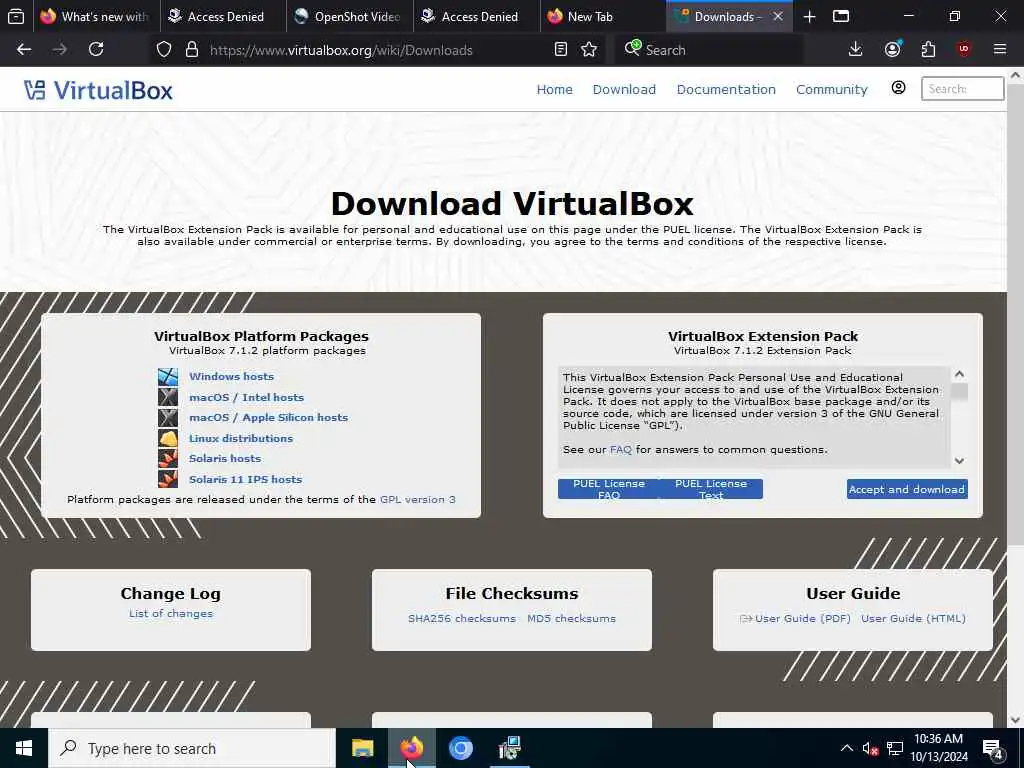Open the Firefox hamburger menu

1000,50
